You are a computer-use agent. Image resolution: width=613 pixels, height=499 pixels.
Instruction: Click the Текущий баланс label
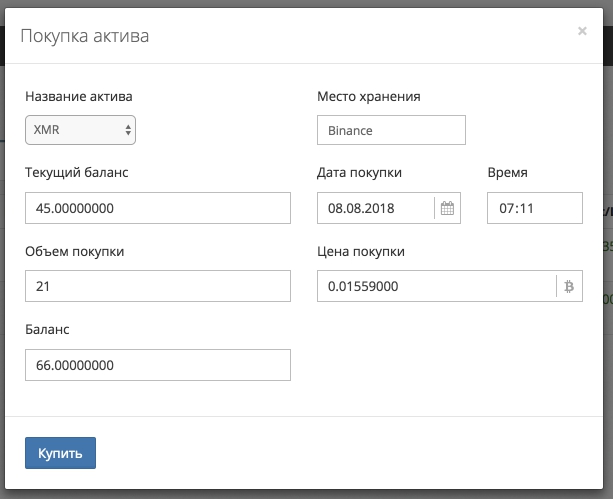(76, 172)
